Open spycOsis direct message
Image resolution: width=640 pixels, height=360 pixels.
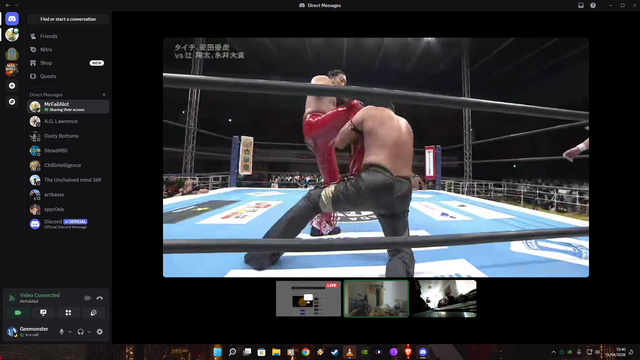[68, 209]
